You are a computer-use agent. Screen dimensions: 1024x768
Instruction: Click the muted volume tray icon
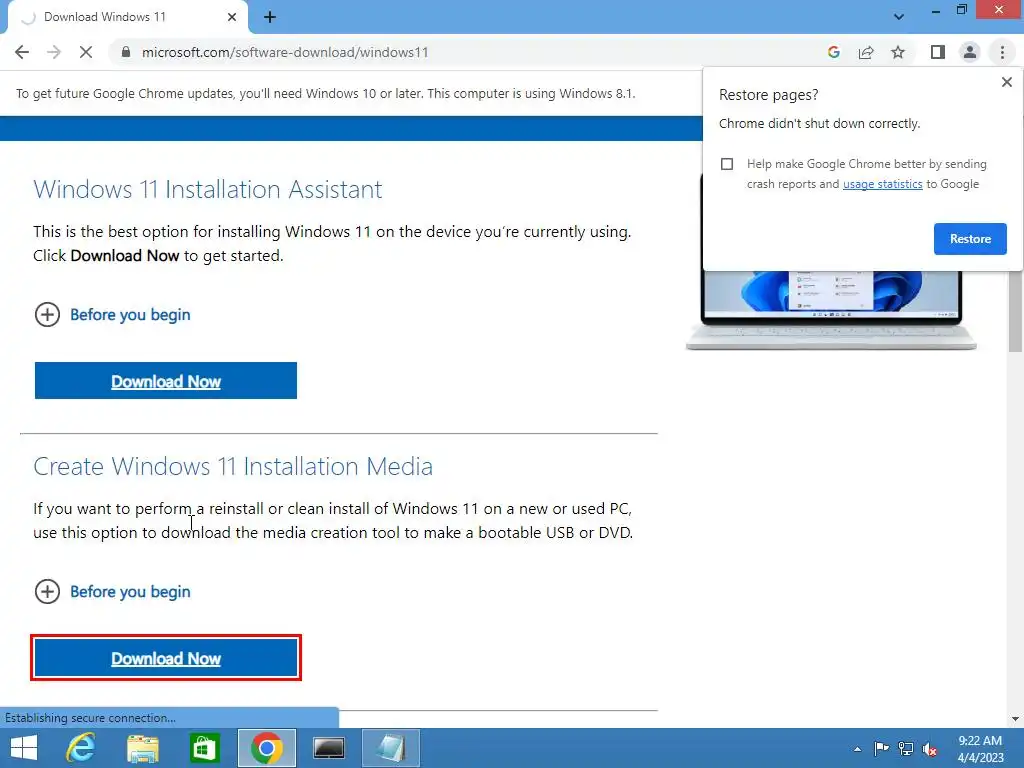[x=930, y=749]
